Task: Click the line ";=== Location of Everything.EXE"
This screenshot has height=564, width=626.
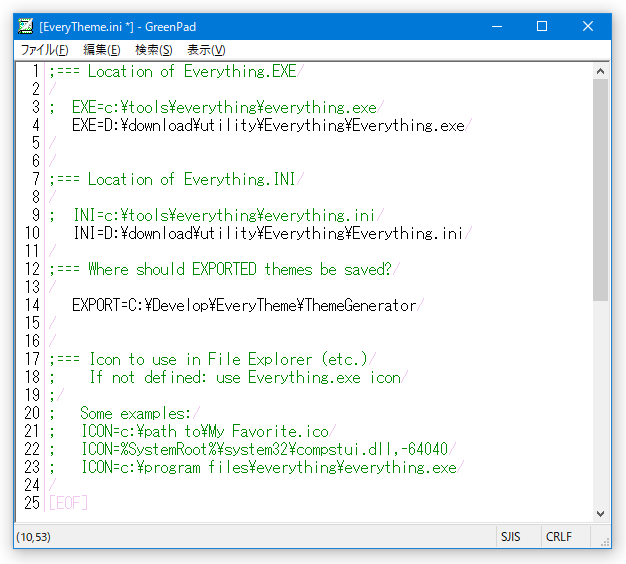Action: point(172,71)
